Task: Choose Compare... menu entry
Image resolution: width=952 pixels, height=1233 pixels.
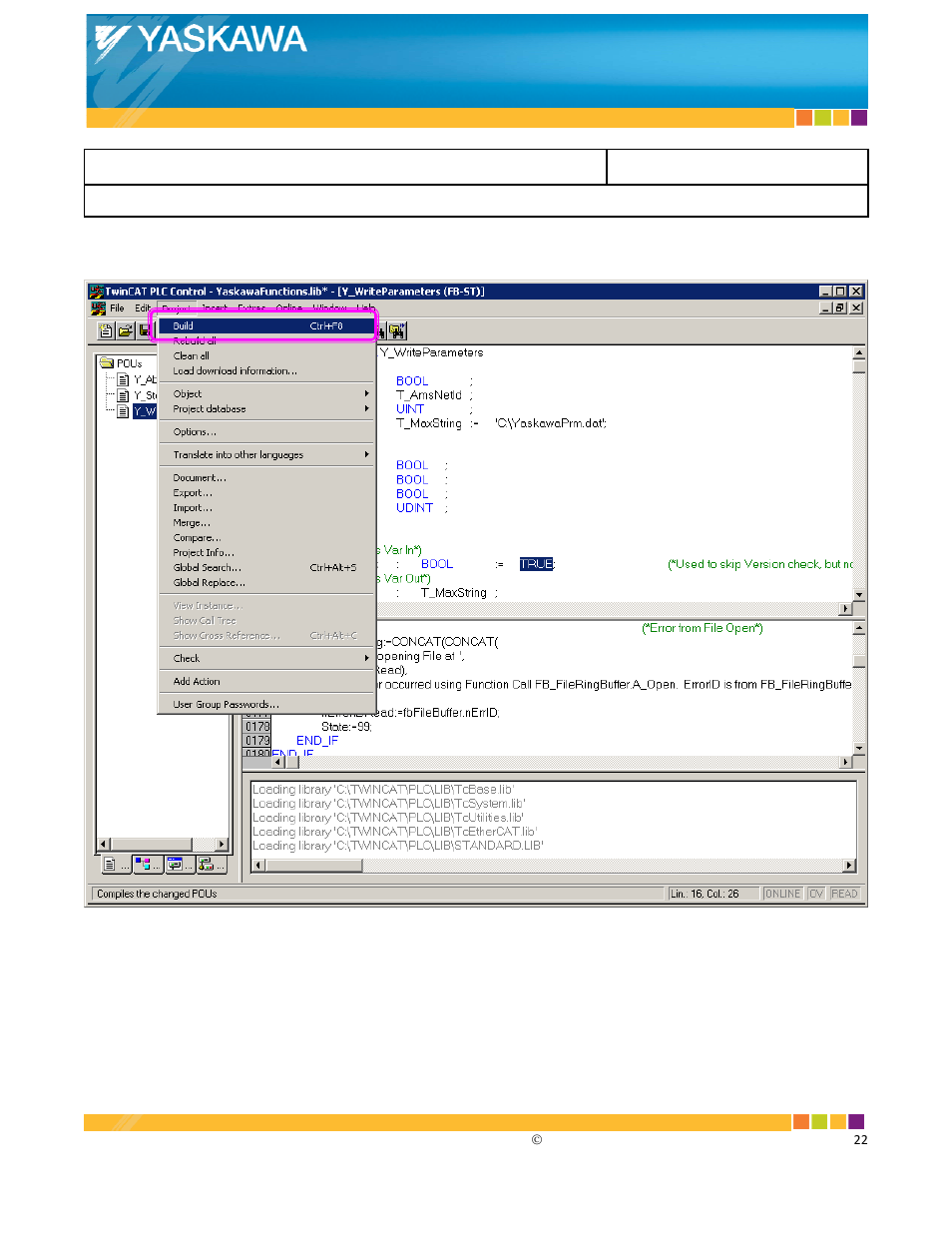Action: tap(266, 537)
